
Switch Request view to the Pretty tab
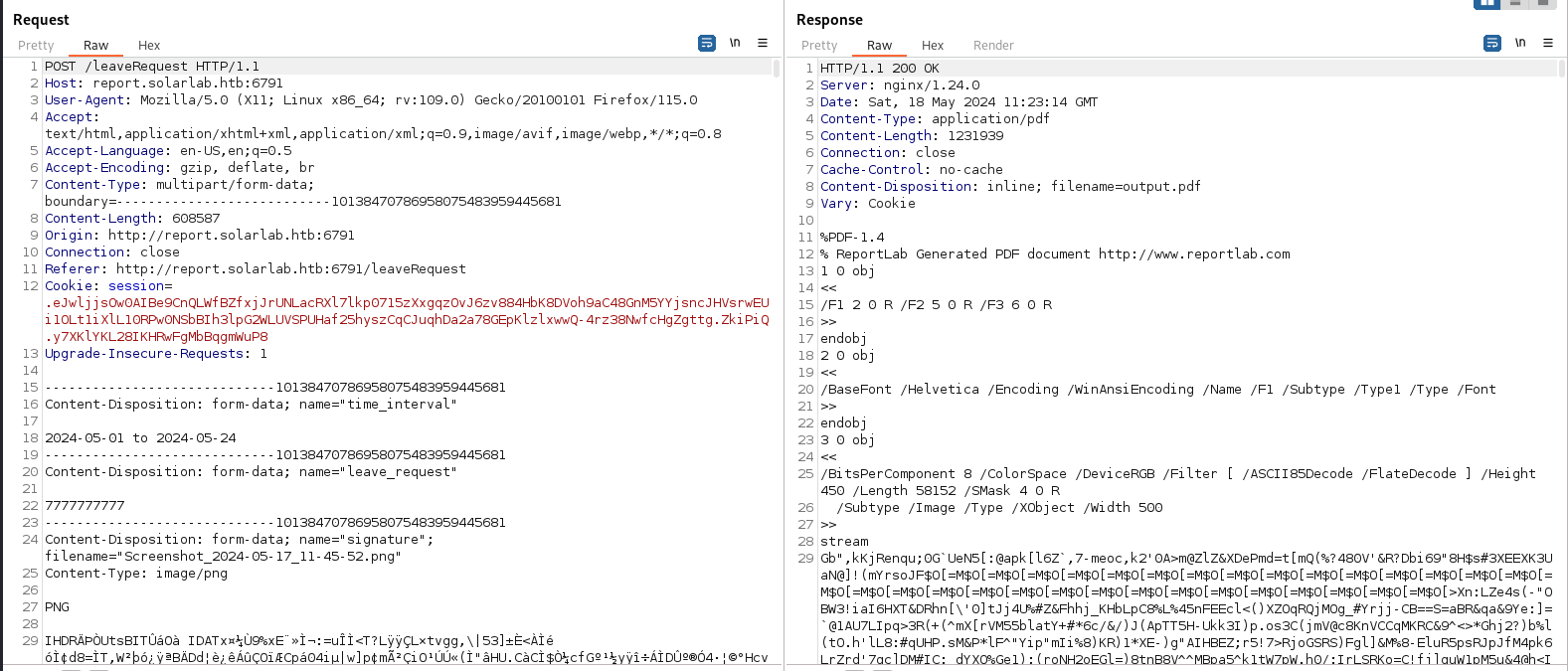[x=36, y=45]
